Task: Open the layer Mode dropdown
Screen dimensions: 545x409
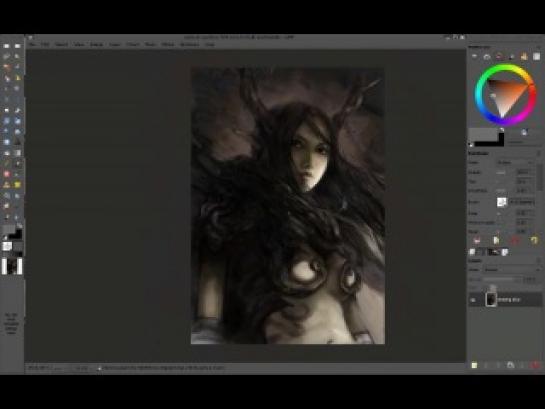Action: [512, 270]
